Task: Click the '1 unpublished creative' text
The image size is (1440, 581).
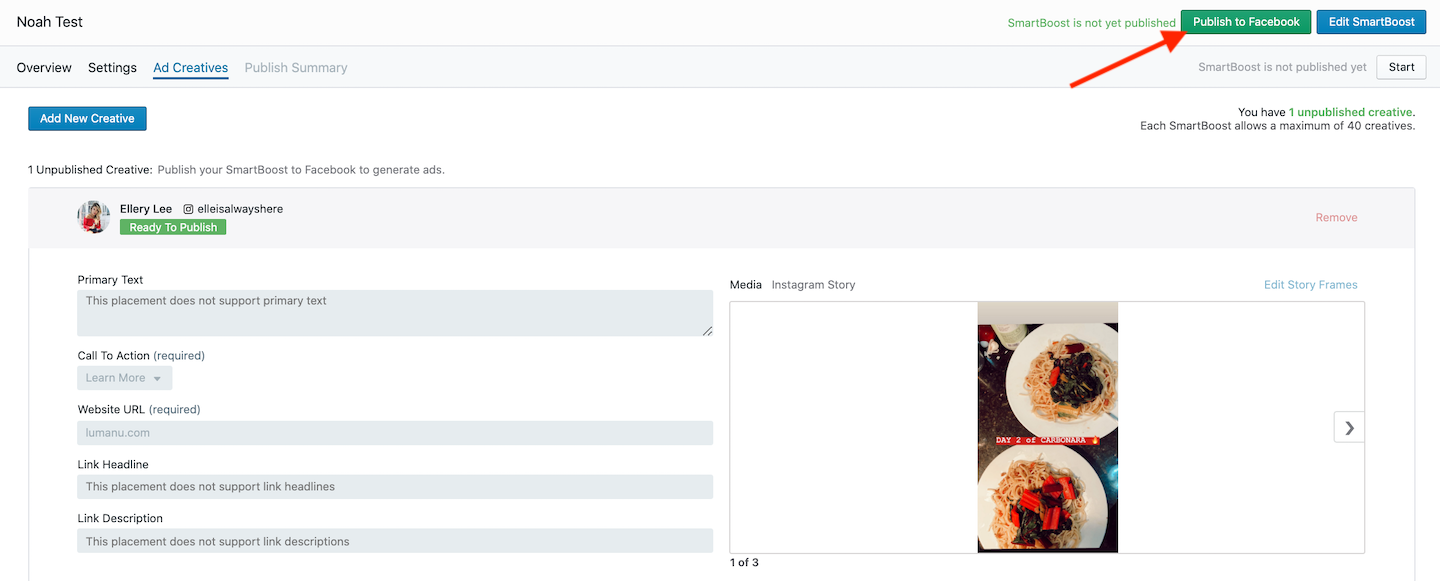Action: pos(1350,112)
